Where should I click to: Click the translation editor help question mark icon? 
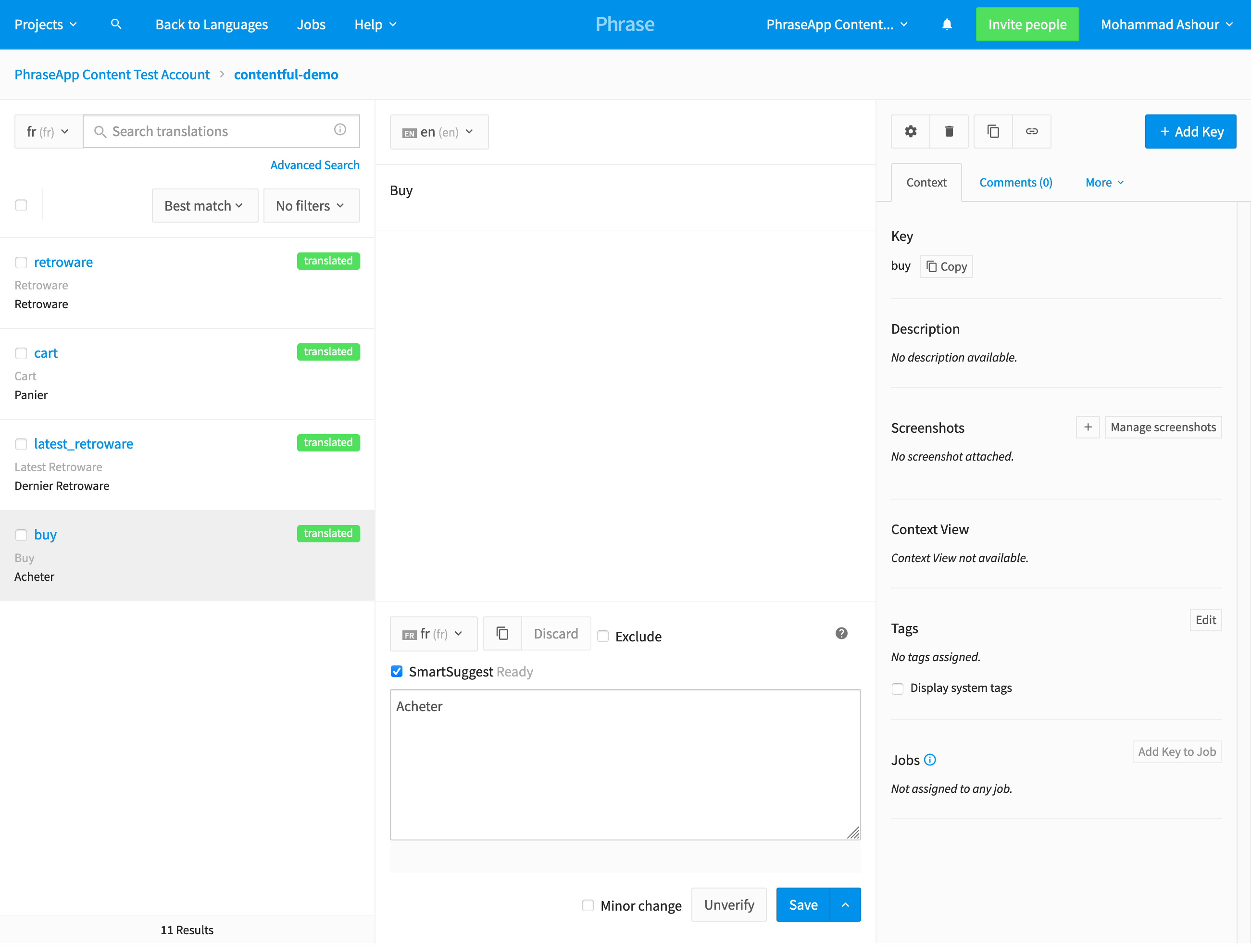click(x=841, y=634)
